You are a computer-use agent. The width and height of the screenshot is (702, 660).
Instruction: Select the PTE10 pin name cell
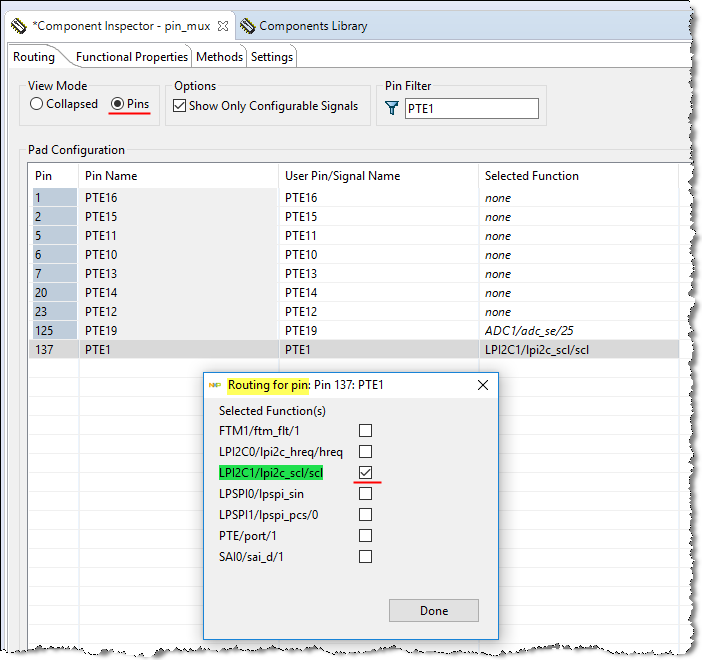[x=179, y=255]
